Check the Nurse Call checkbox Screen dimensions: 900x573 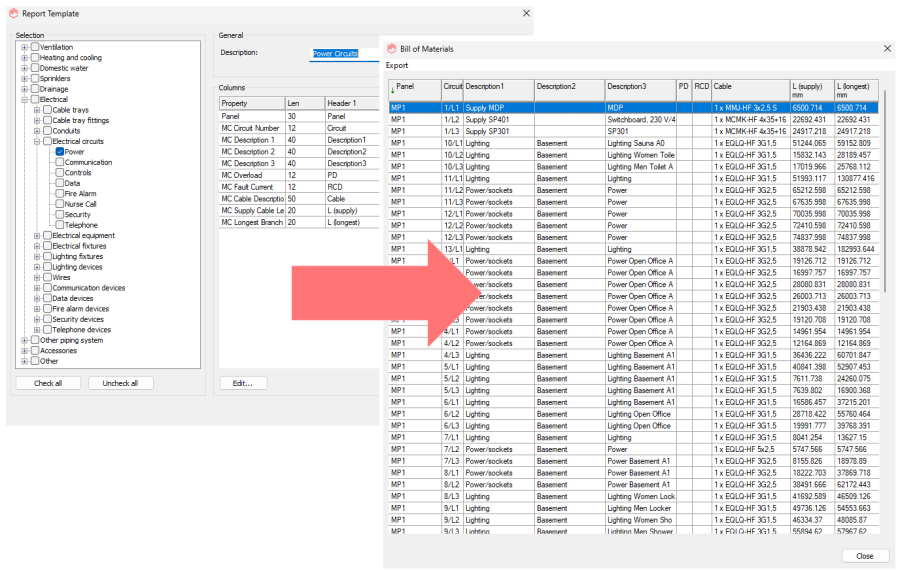(x=60, y=204)
